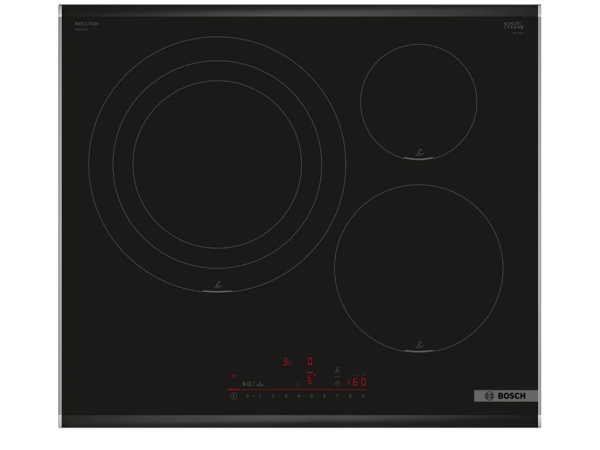Tap the pan marker on bottom right zone
600x450 pixels.
419,346
